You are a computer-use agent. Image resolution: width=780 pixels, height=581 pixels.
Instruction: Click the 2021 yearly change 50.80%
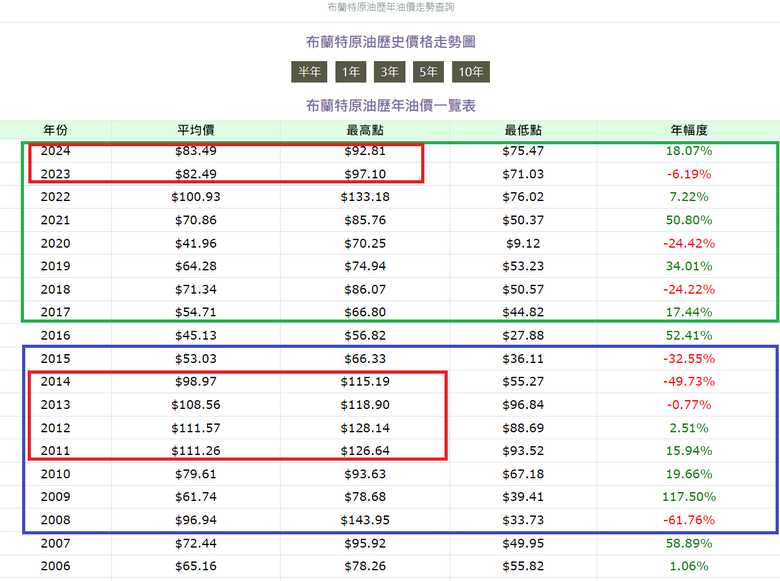(689, 220)
